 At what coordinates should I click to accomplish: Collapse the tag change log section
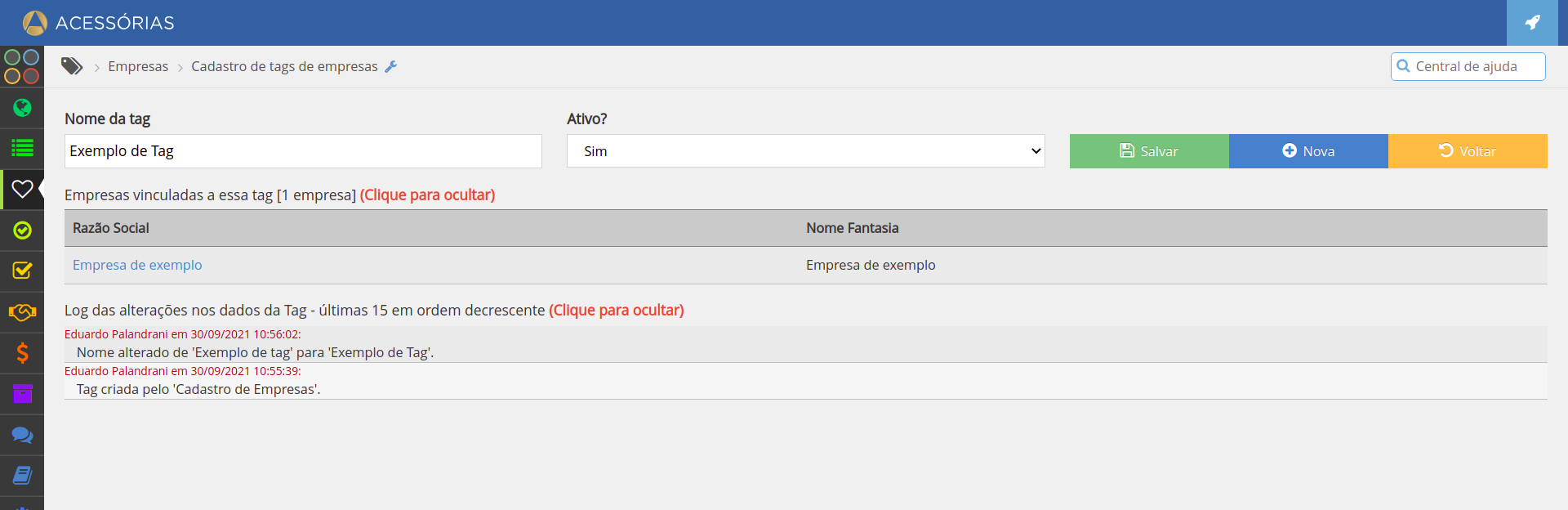(x=616, y=311)
